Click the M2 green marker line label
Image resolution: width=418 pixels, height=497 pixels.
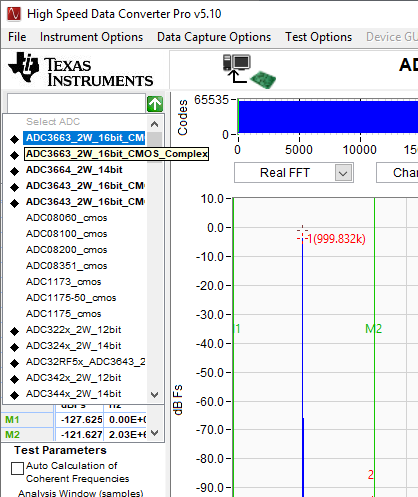(374, 329)
